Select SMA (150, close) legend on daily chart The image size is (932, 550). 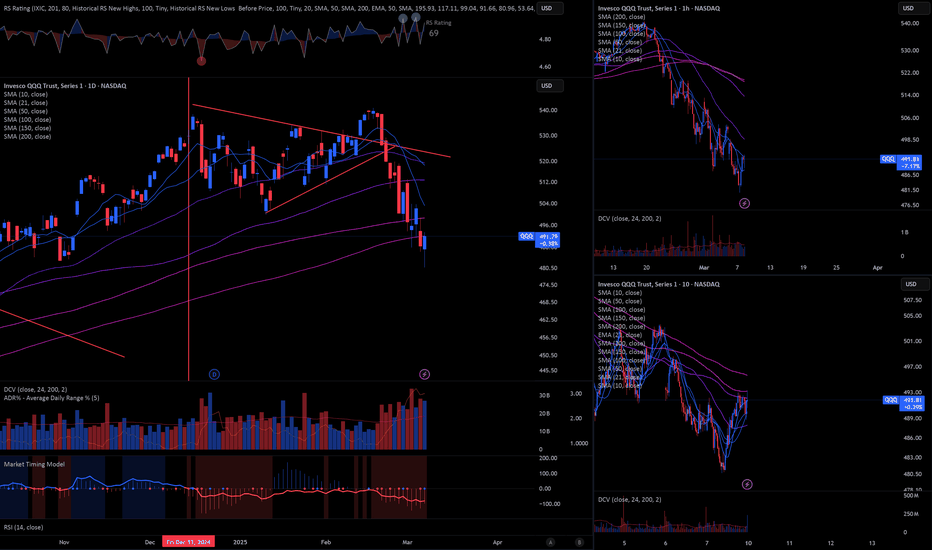click(27, 128)
